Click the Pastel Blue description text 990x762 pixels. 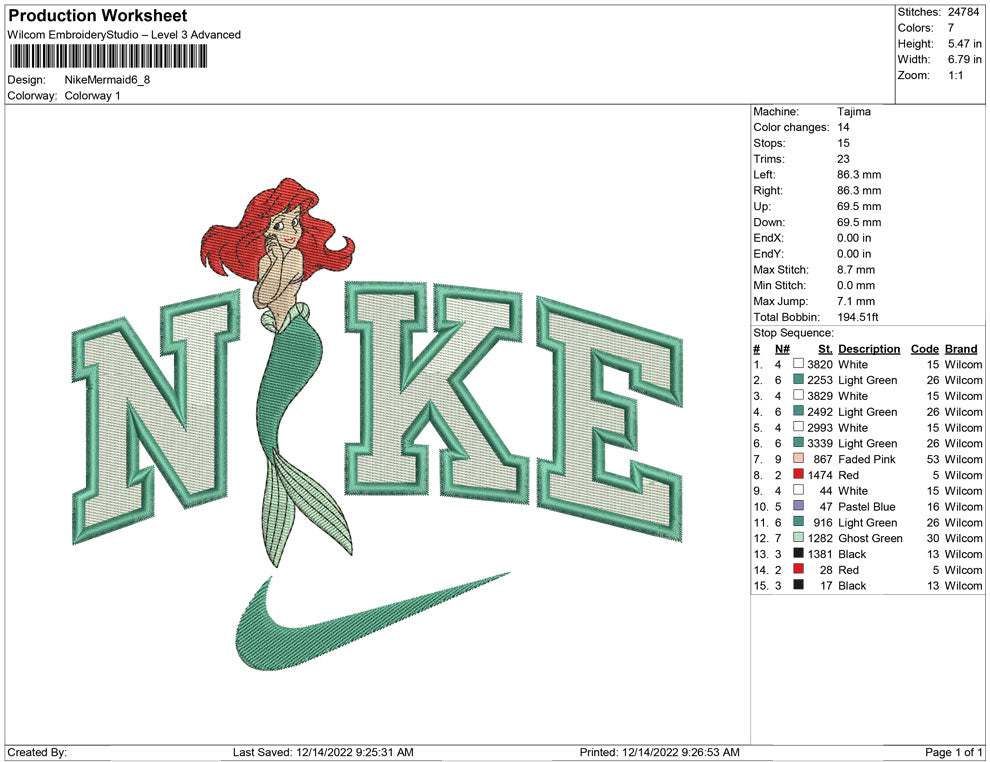867,506
